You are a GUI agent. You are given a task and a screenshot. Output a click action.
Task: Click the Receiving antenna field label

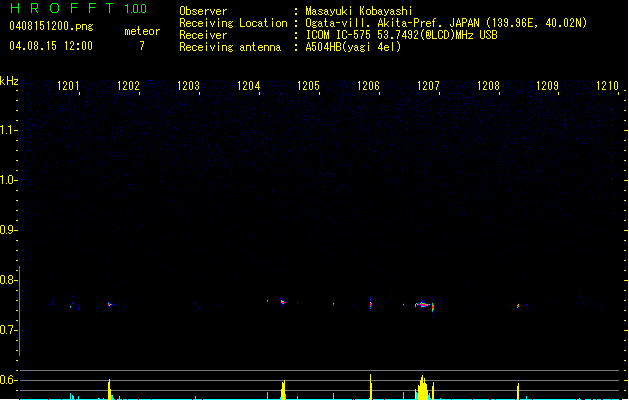click(230, 47)
